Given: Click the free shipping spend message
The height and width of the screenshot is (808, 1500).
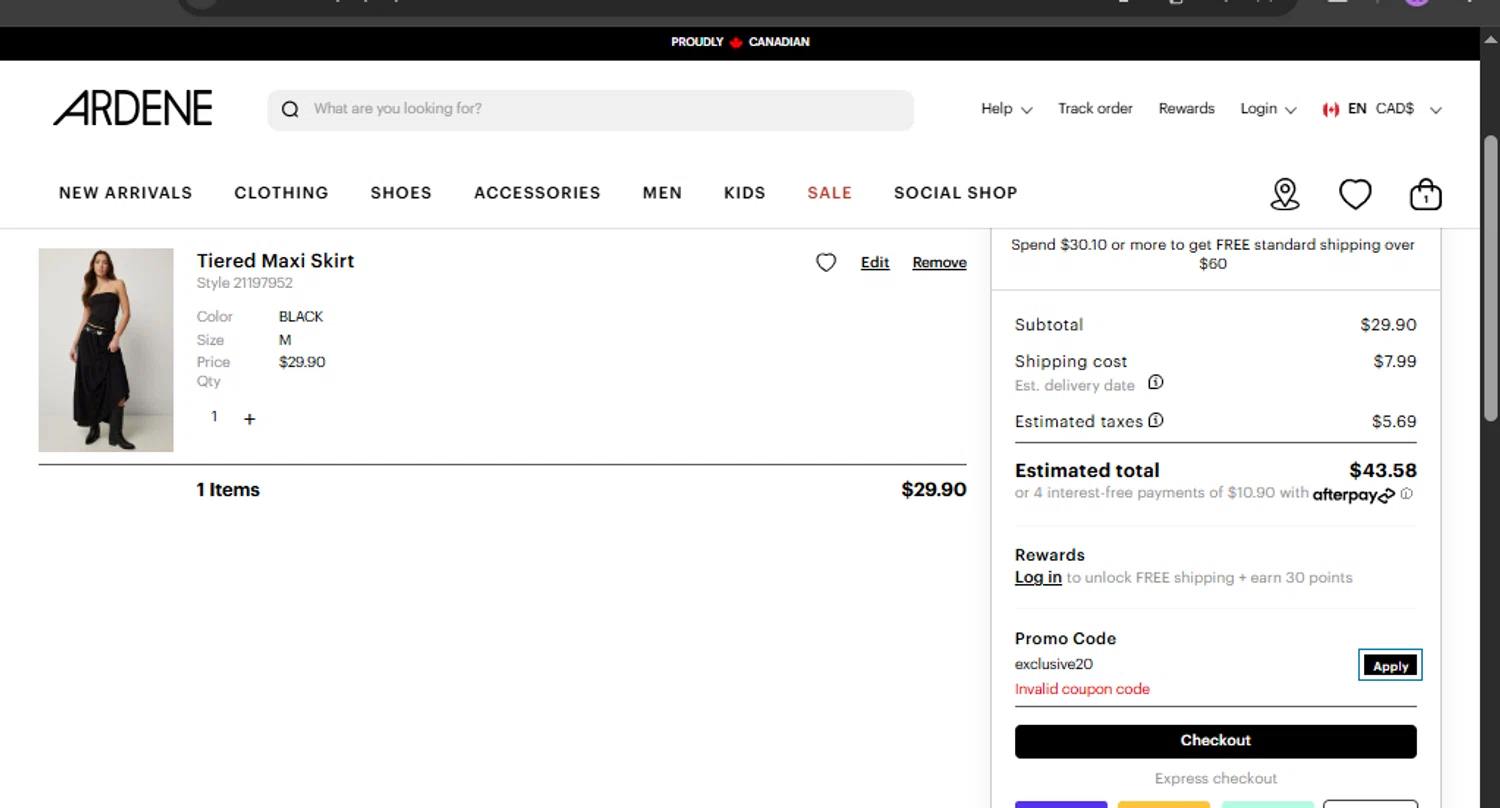Looking at the screenshot, I should pos(1213,254).
